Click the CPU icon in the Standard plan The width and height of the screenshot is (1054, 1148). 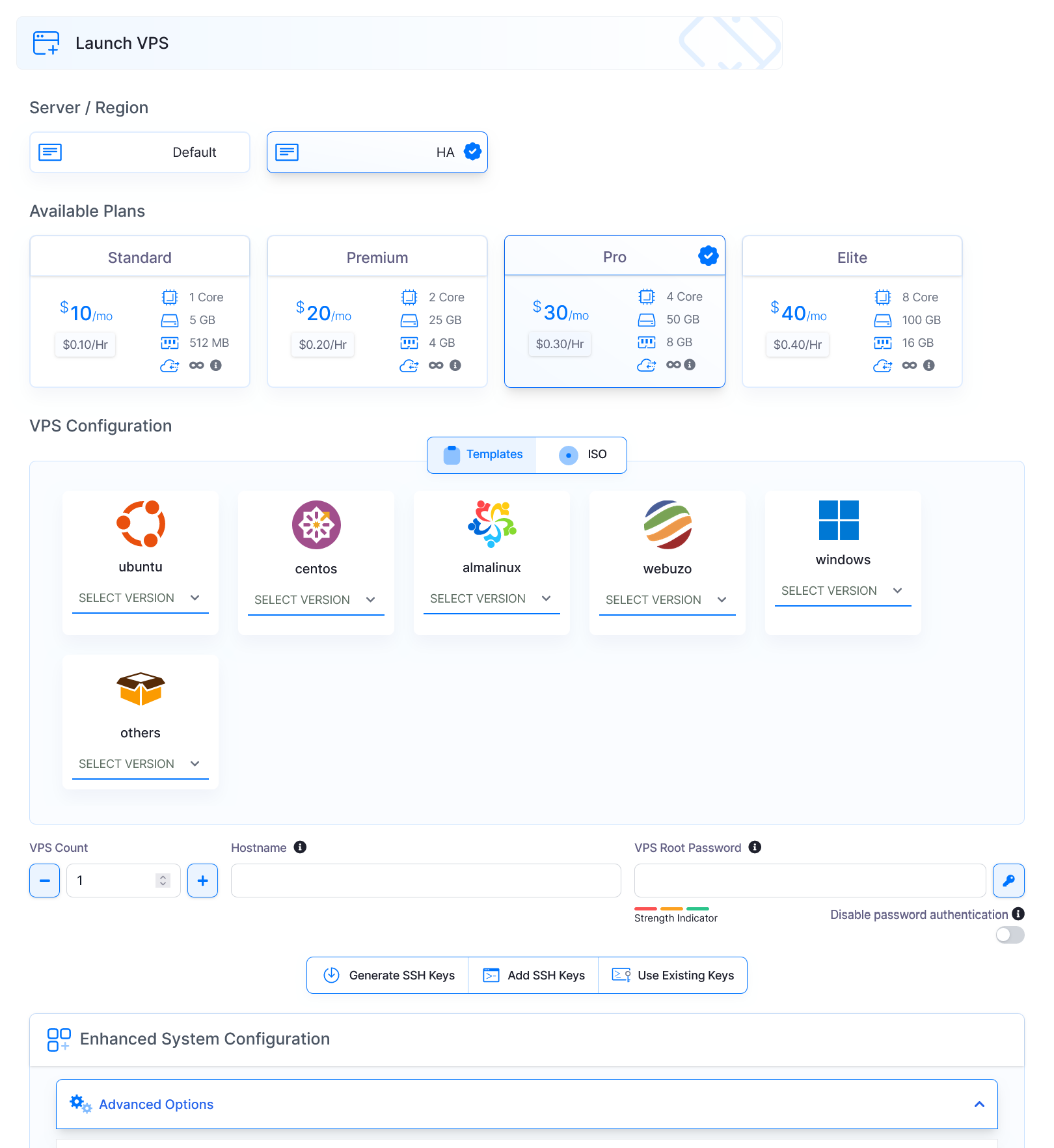pyautogui.click(x=170, y=297)
